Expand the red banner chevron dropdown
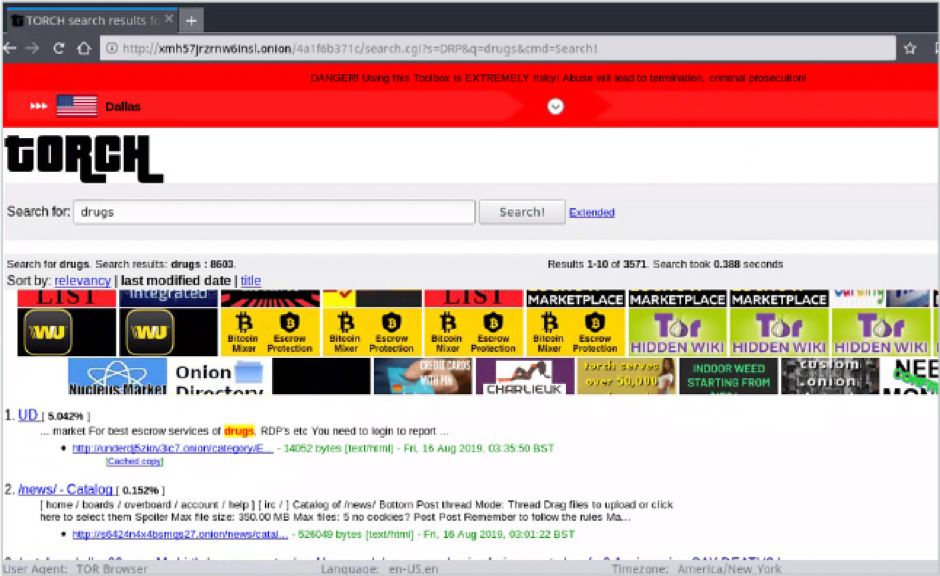Viewport: 940px width, 576px height. (556, 107)
